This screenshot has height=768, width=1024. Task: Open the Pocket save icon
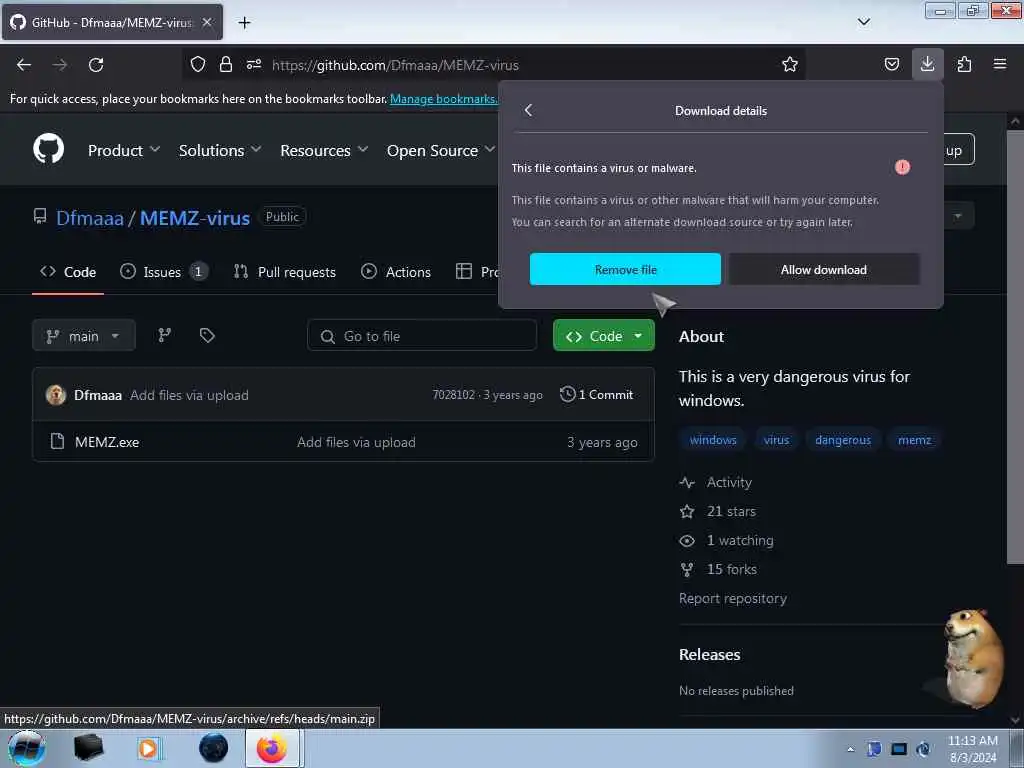[x=891, y=64]
